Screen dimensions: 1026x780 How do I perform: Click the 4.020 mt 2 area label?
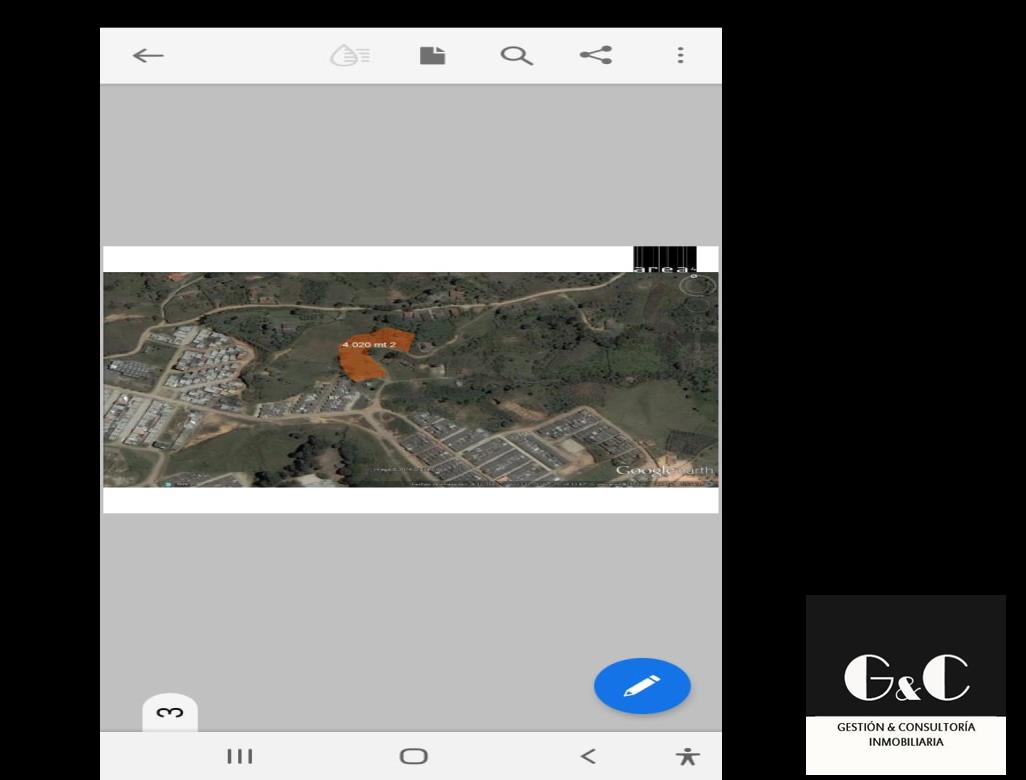tap(369, 344)
